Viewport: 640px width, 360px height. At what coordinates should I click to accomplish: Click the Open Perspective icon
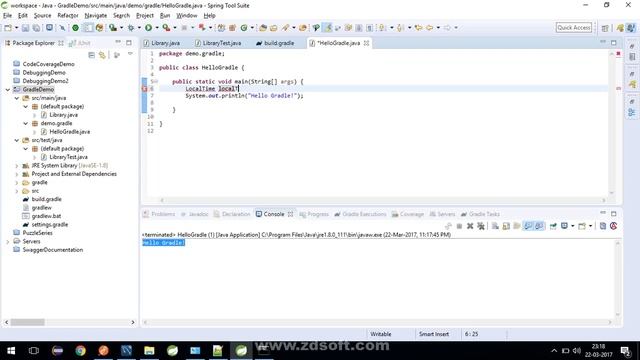click(x=605, y=28)
